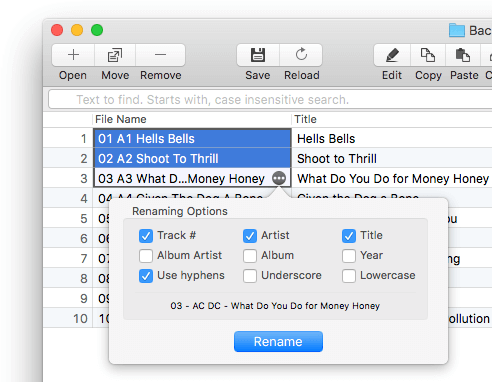Click the Title column header
The image size is (492, 382).
[x=392, y=119]
